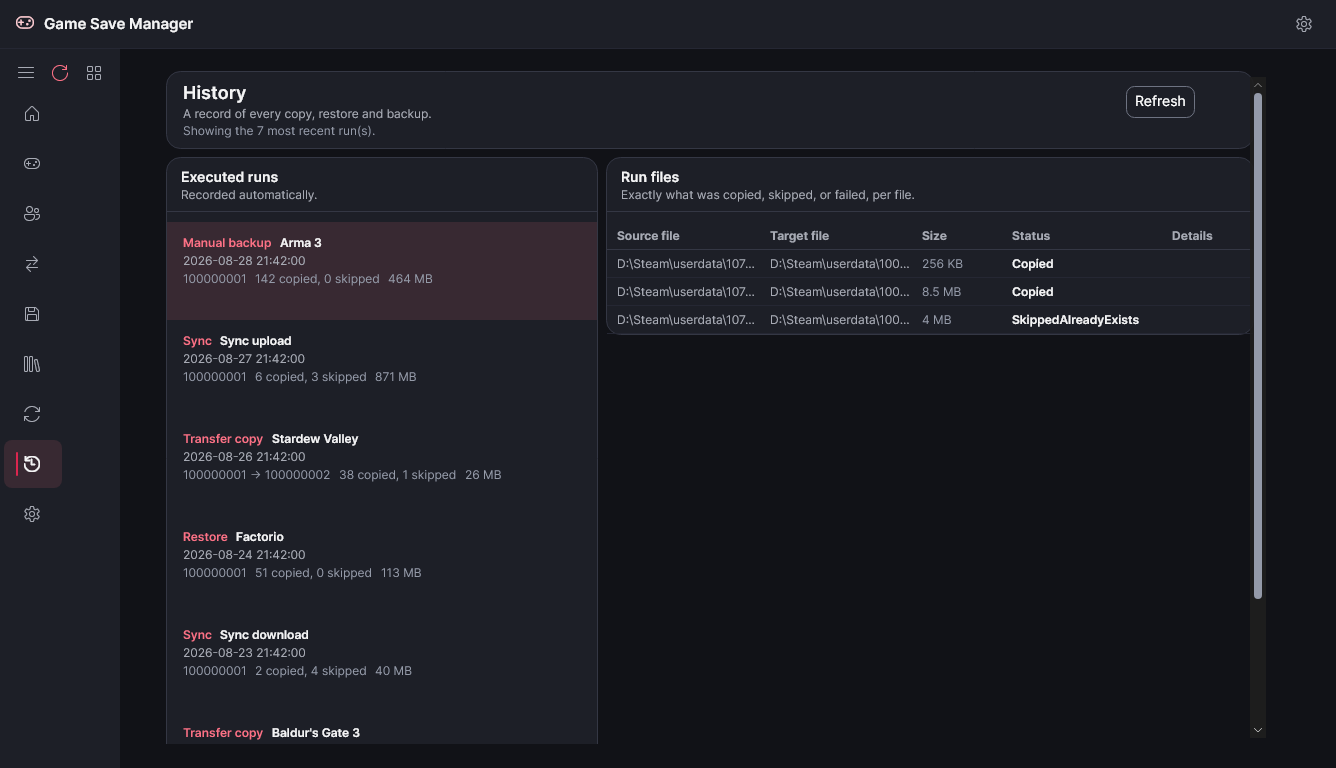
Task: Open the settings gear in the sidebar
Action: point(32,514)
